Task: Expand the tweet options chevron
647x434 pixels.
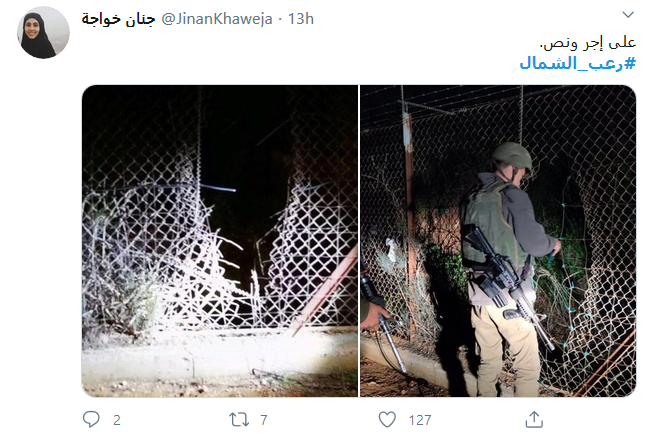Action: tap(628, 15)
